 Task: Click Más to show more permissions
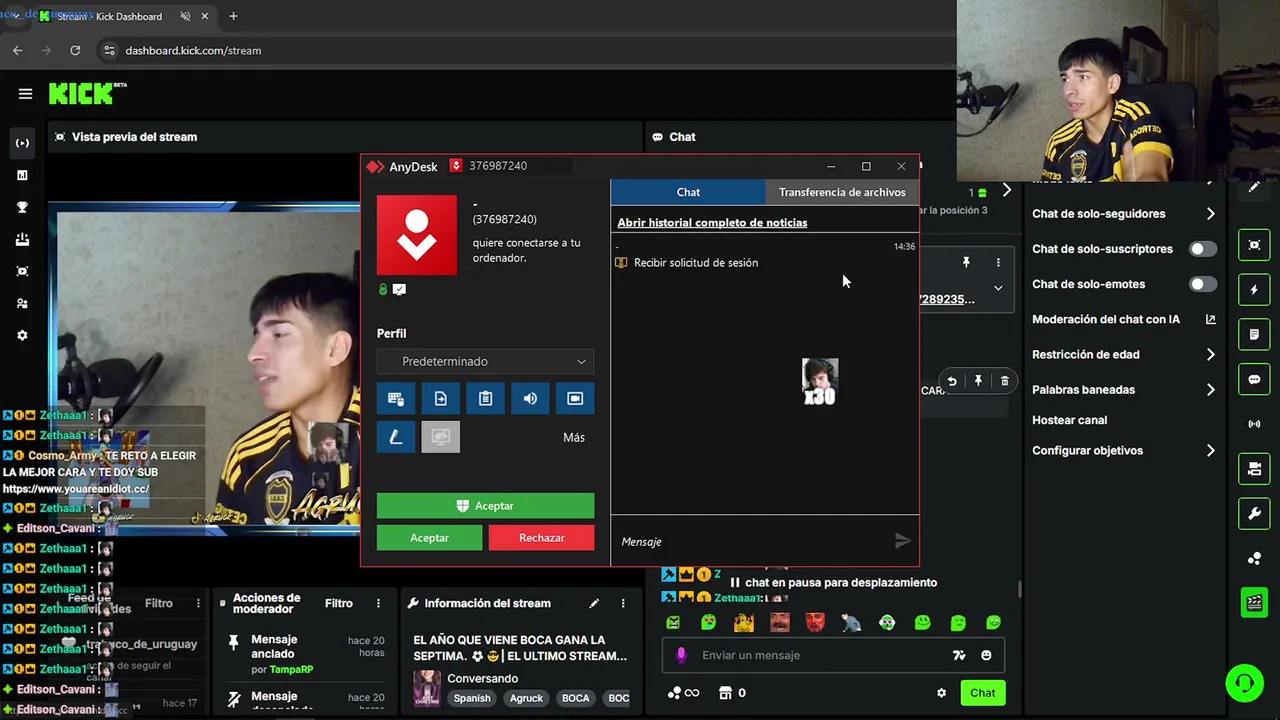[x=574, y=437]
